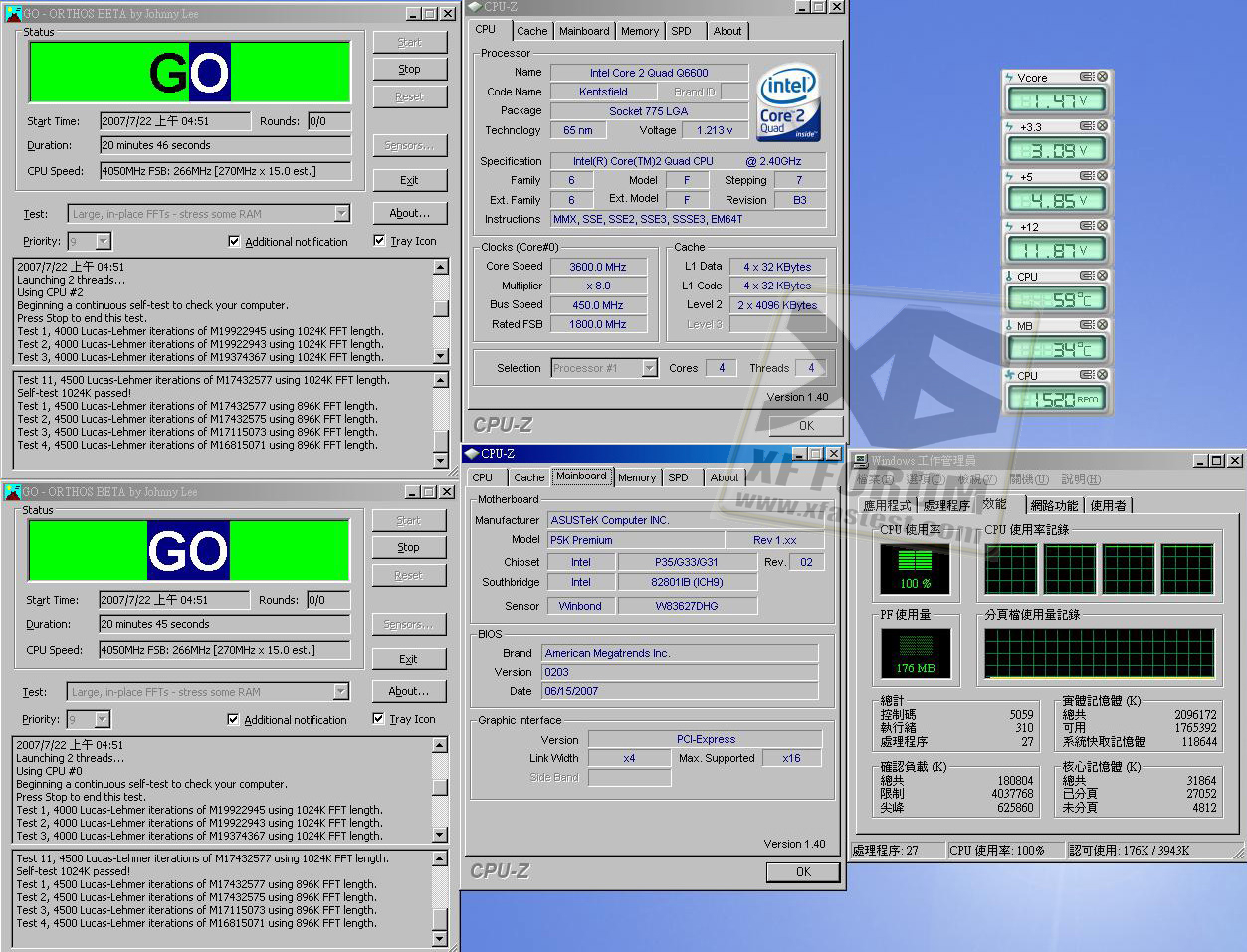
Task: Open Test dropdown in top ORTHOS window
Action: (341, 213)
